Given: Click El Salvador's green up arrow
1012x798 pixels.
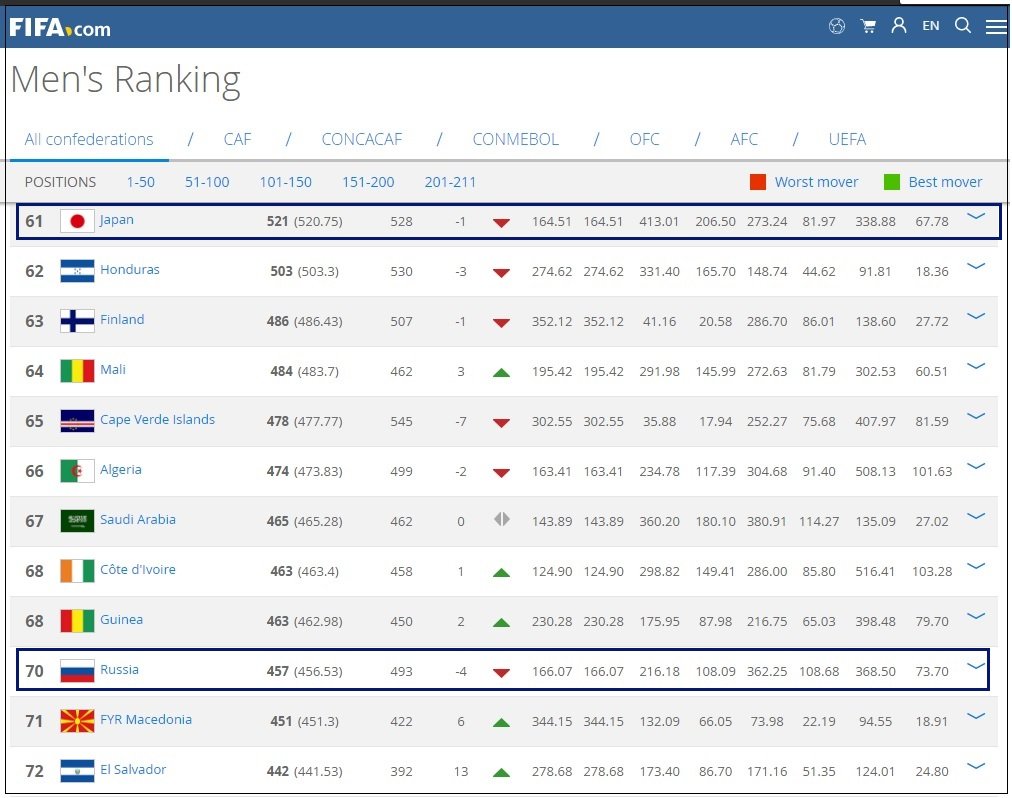Looking at the screenshot, I should click(501, 772).
